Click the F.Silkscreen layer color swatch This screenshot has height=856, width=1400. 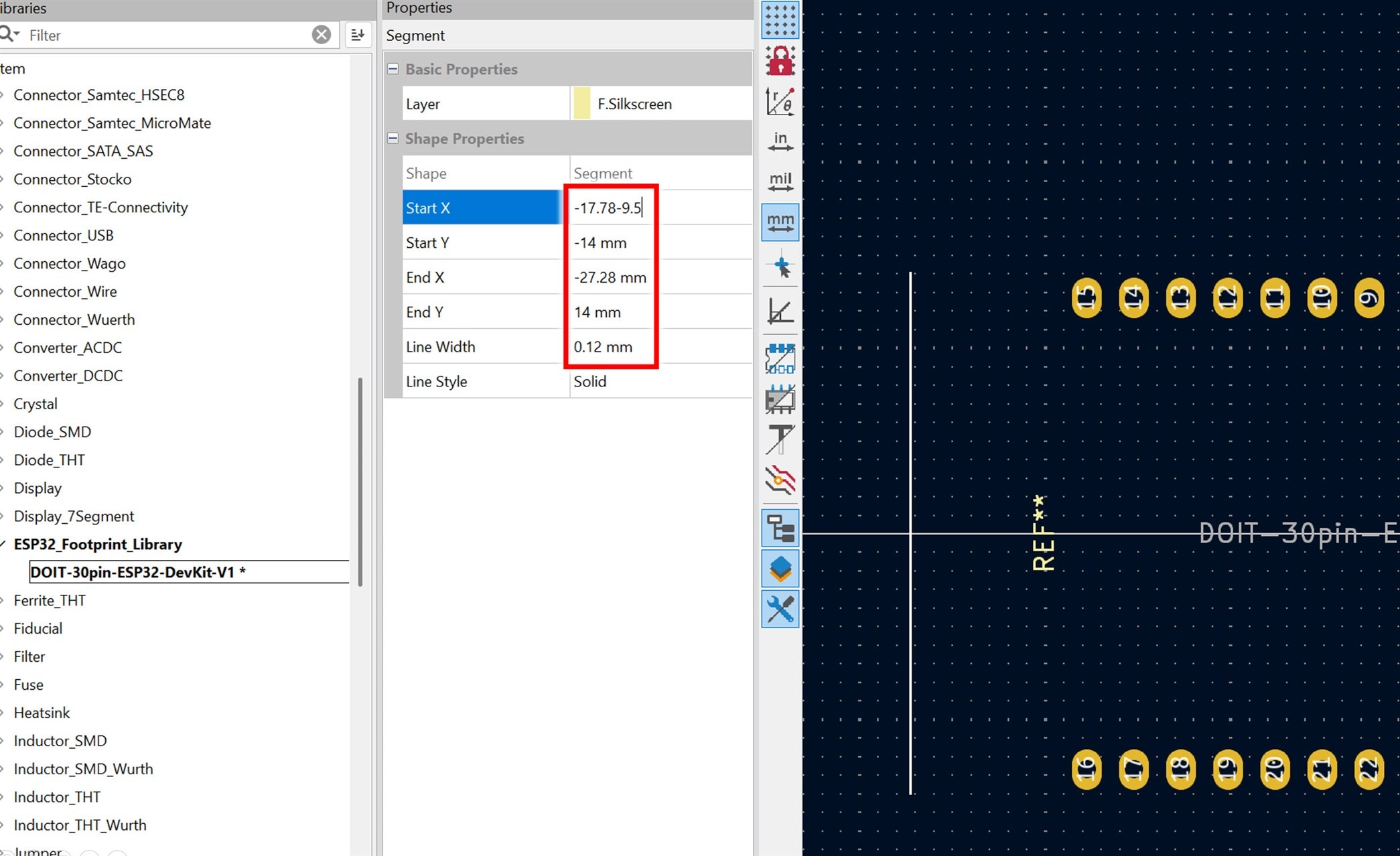click(x=581, y=104)
